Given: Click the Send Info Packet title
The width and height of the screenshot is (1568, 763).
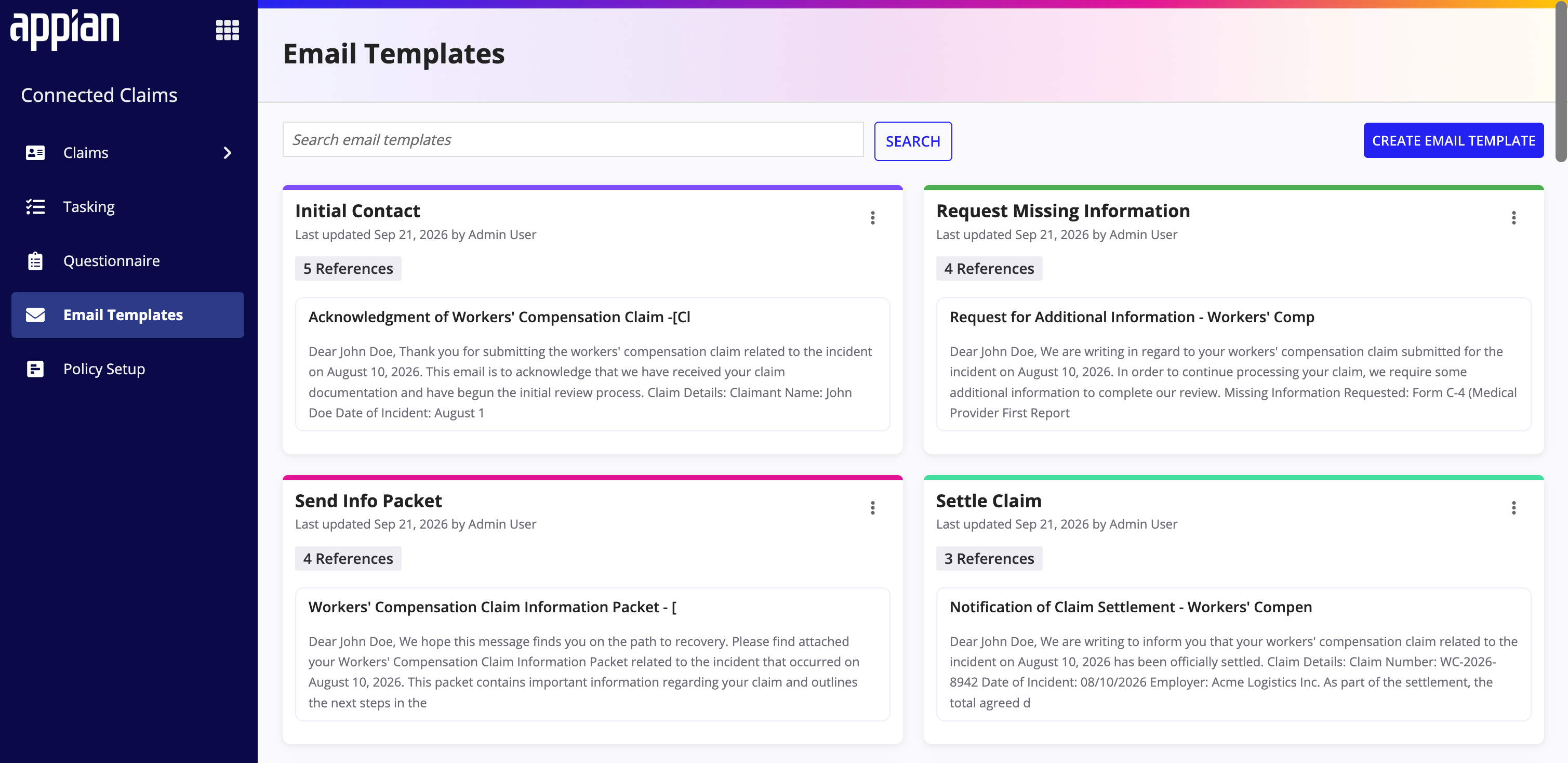Looking at the screenshot, I should tap(368, 501).
